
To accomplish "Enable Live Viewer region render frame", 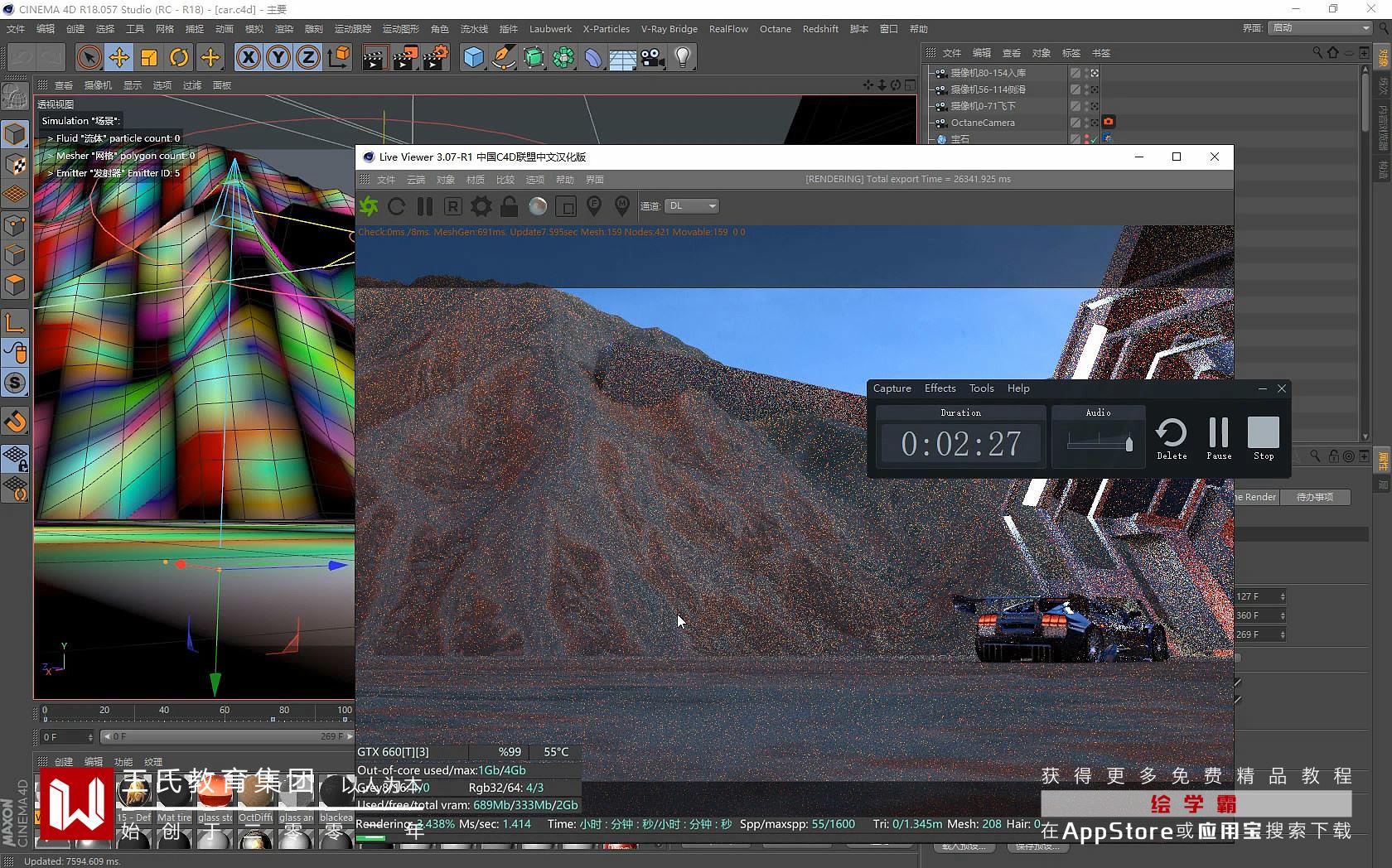I will tap(566, 206).
